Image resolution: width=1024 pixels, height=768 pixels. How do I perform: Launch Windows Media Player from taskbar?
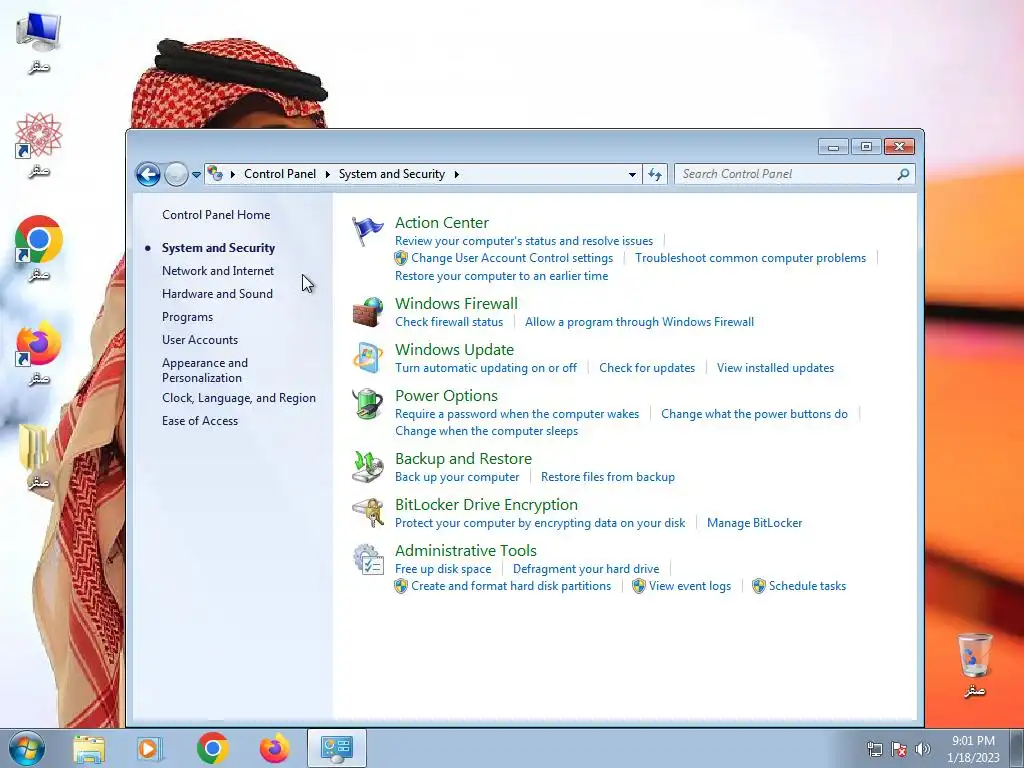[150, 748]
